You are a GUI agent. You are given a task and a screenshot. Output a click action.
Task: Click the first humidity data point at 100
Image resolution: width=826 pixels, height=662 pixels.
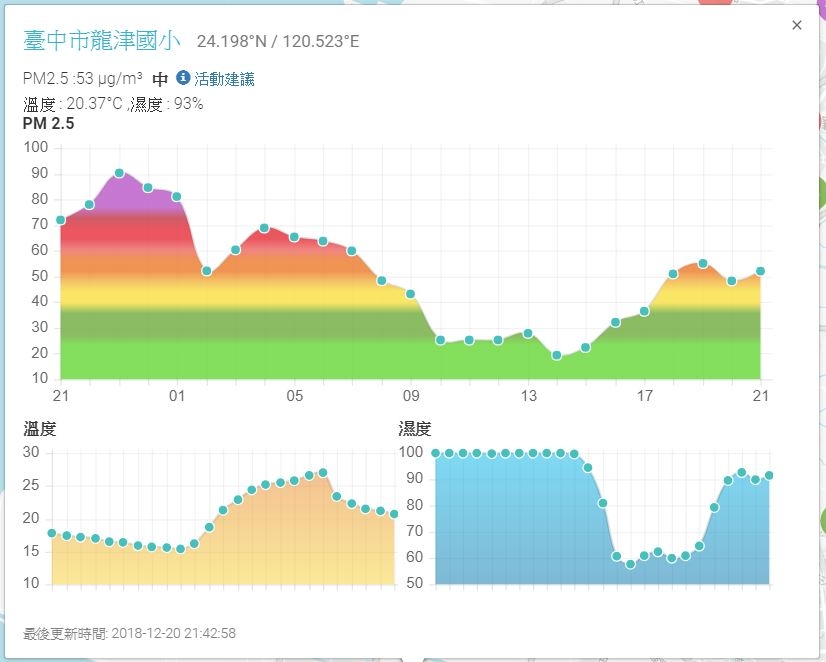click(x=436, y=453)
